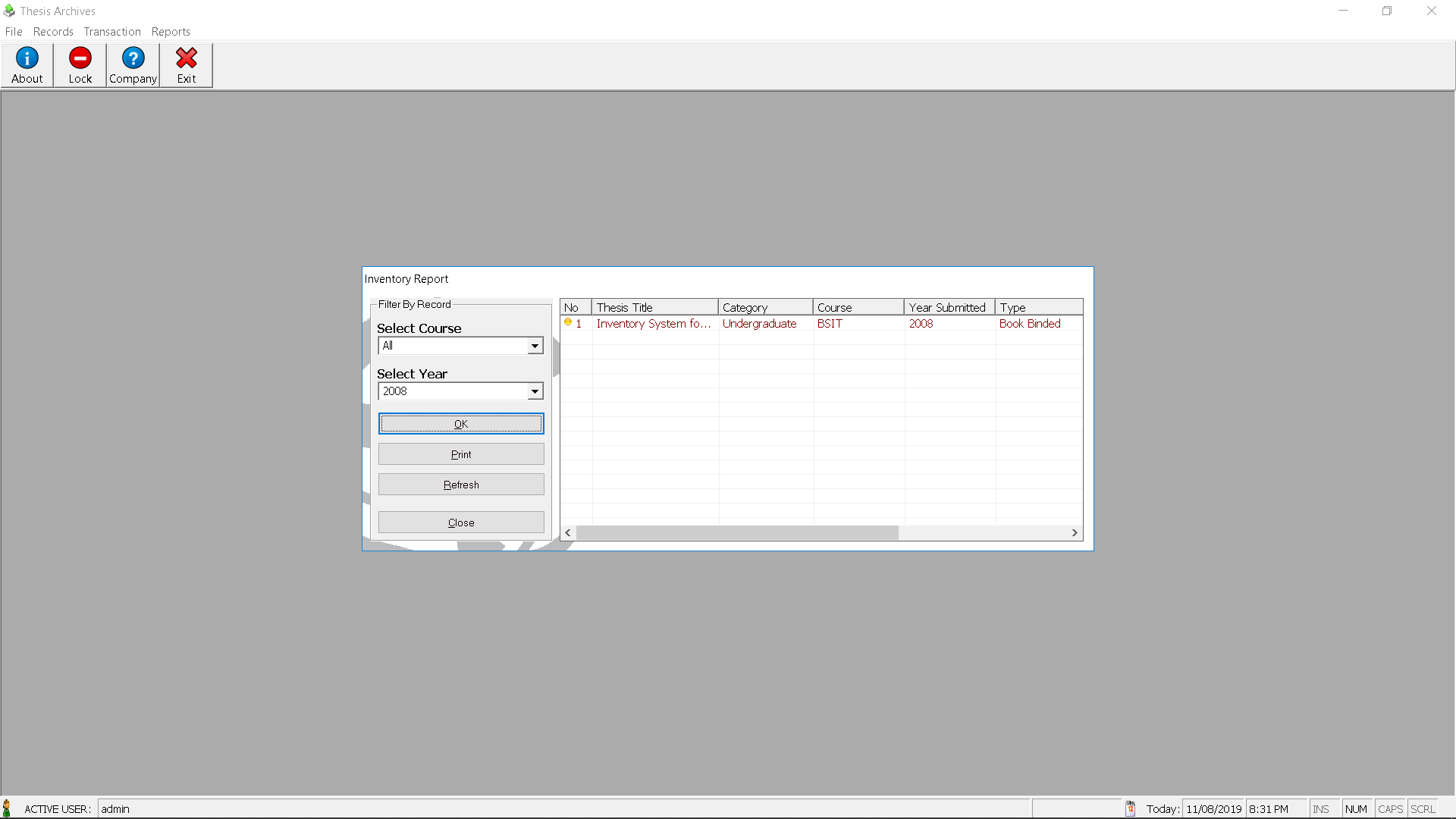Expand the Select Year dropdown
Image resolution: width=1456 pixels, height=819 pixels.
tap(535, 391)
